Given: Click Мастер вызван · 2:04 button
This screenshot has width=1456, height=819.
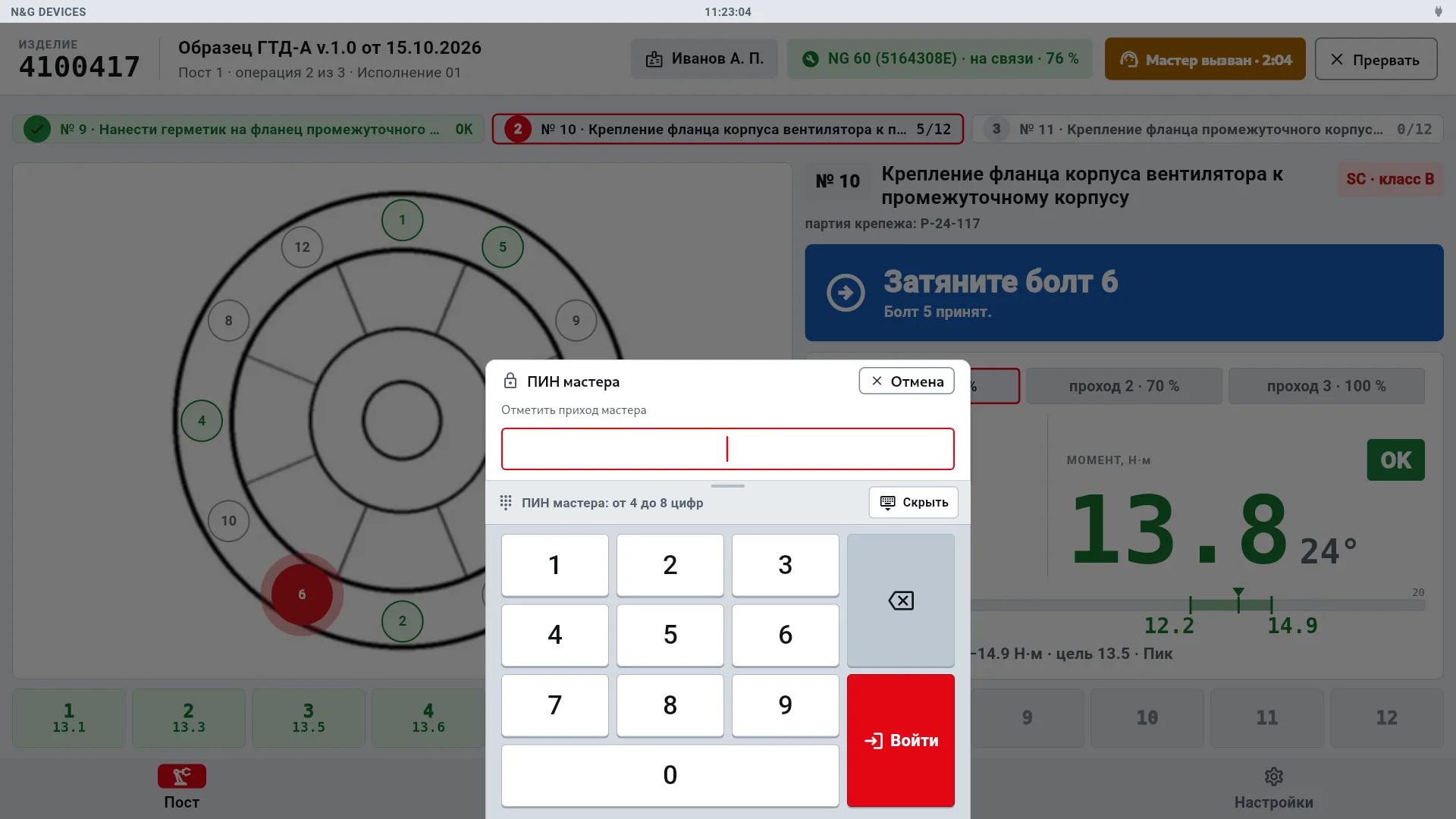Looking at the screenshot, I should click(1205, 59).
